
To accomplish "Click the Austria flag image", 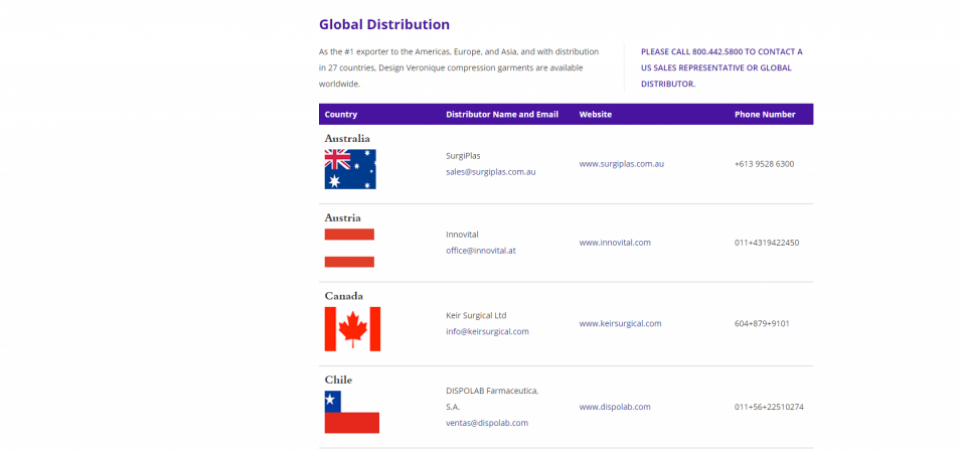I will (350, 248).
